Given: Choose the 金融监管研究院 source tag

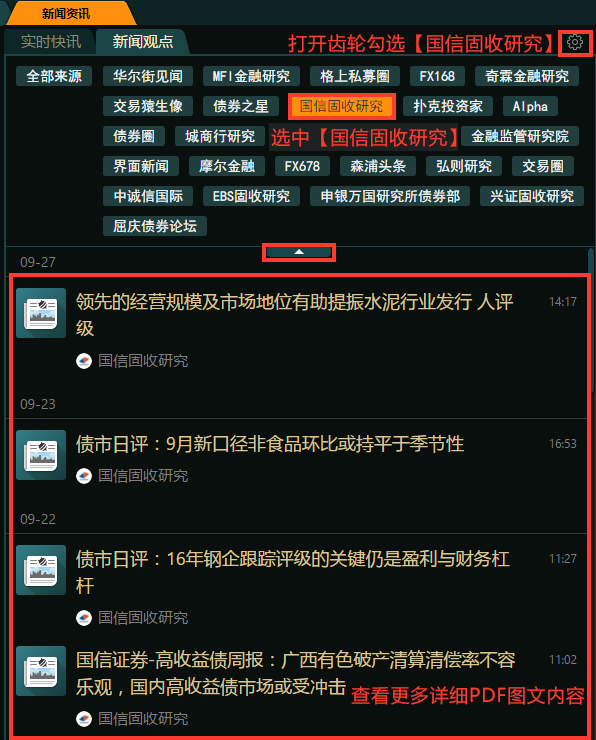Looking at the screenshot, I should click(520, 136).
